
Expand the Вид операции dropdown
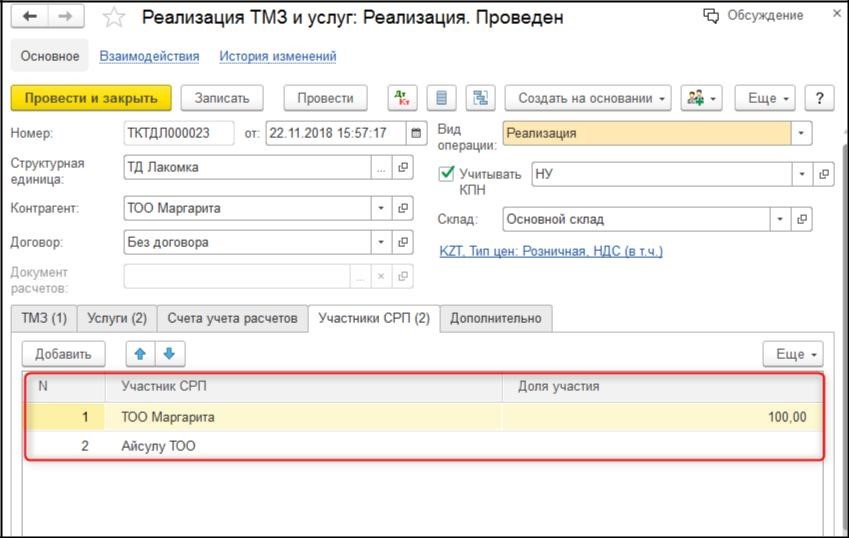click(801, 133)
